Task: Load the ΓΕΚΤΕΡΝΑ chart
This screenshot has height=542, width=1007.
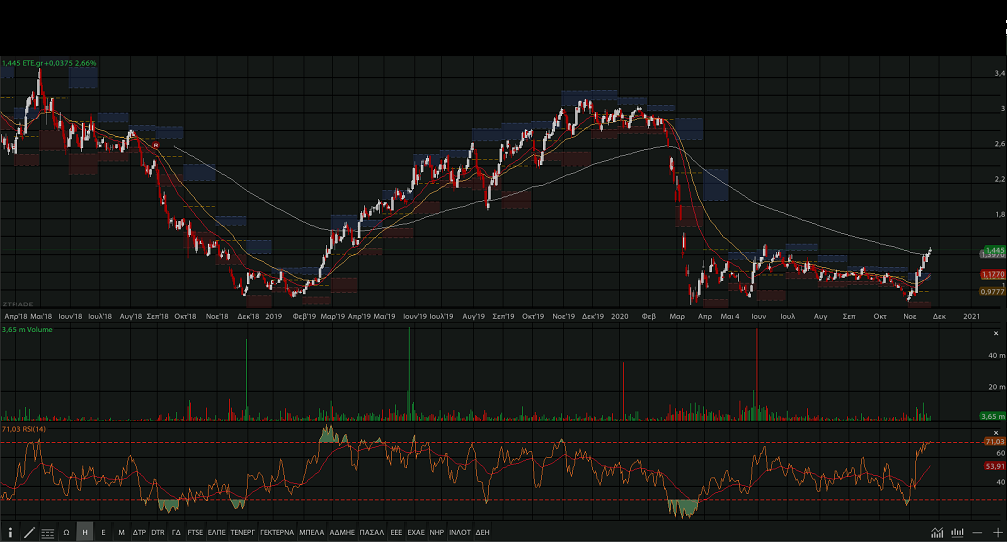Action: 276,532
